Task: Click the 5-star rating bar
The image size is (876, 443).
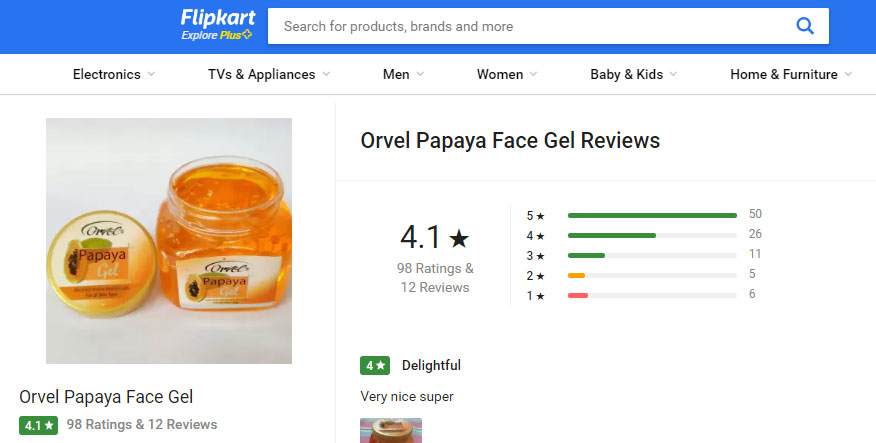Action: [652, 215]
